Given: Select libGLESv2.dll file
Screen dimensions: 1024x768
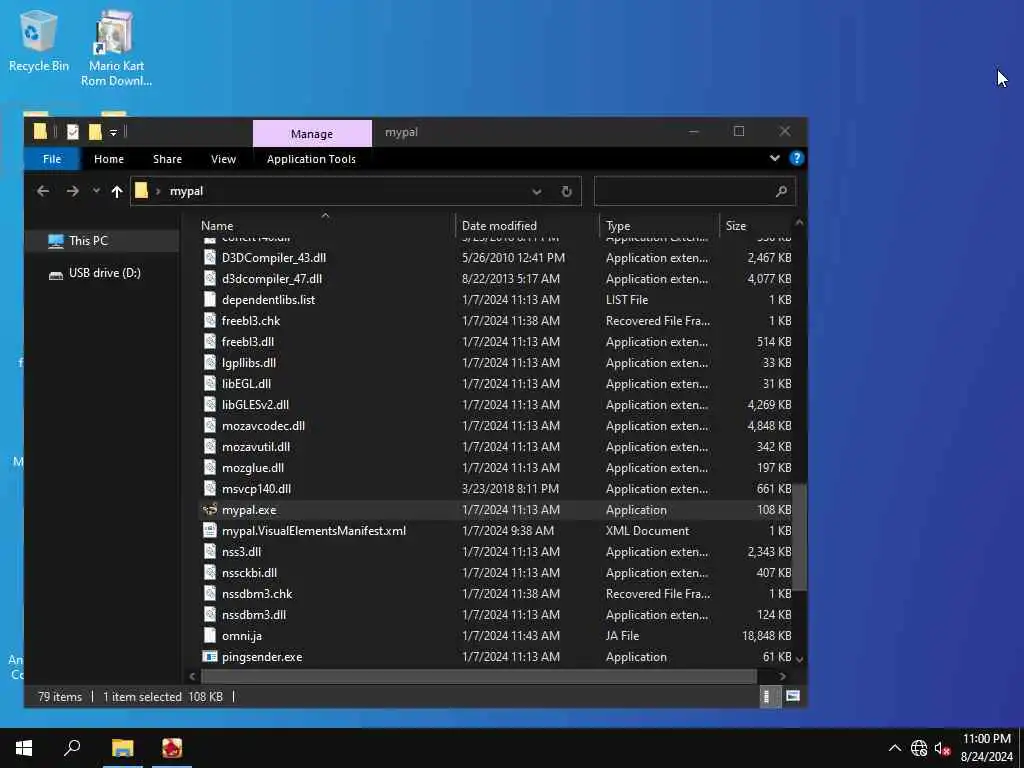Looking at the screenshot, I should (255, 405).
